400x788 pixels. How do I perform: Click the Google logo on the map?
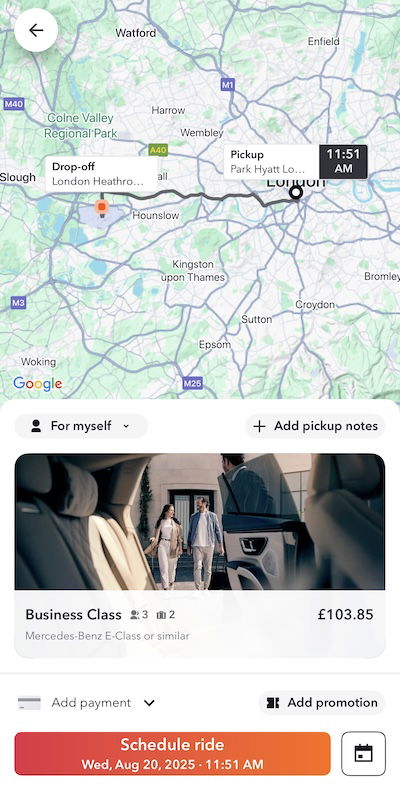point(38,384)
